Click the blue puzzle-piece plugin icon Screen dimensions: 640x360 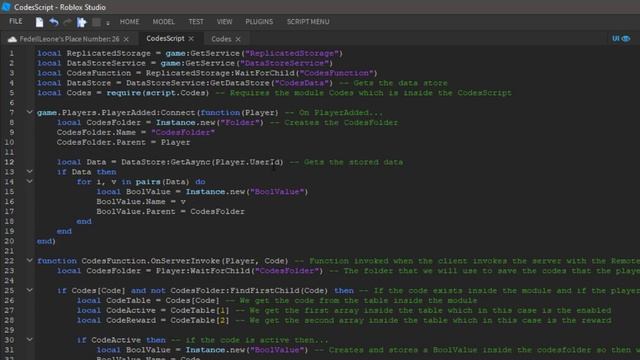[82, 22]
